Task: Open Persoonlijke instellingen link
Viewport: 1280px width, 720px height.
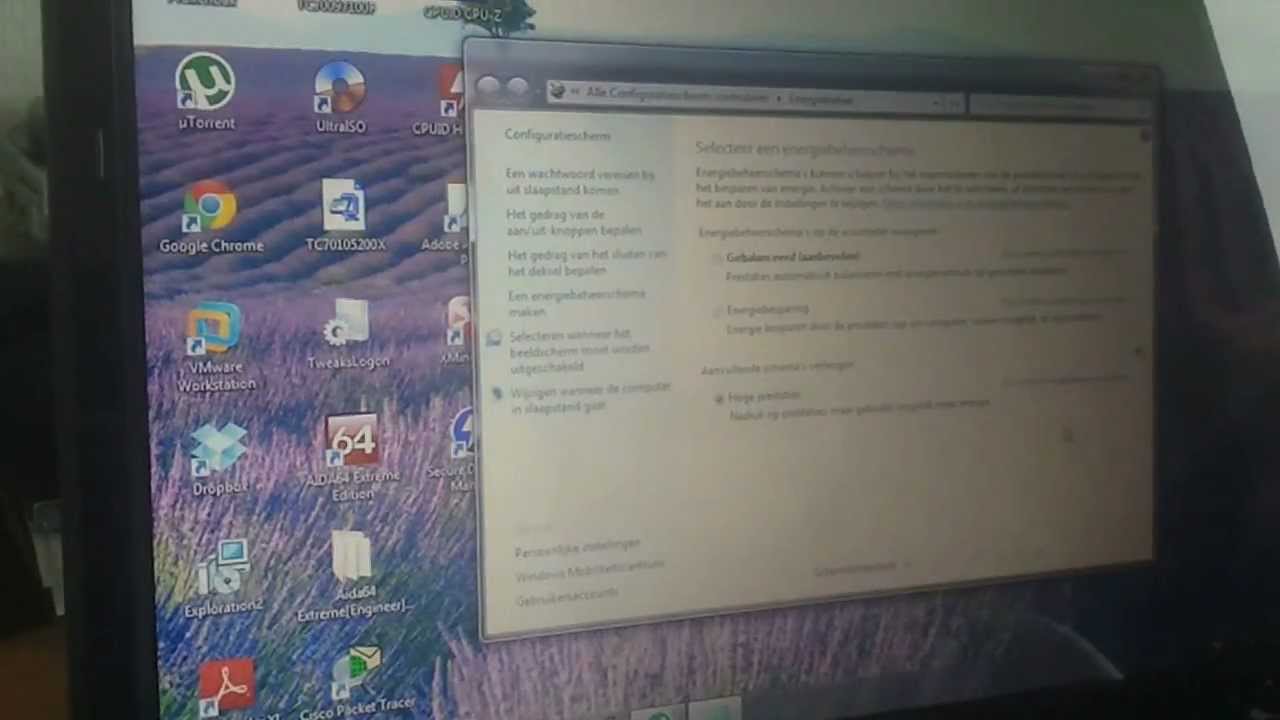Action: (x=577, y=547)
